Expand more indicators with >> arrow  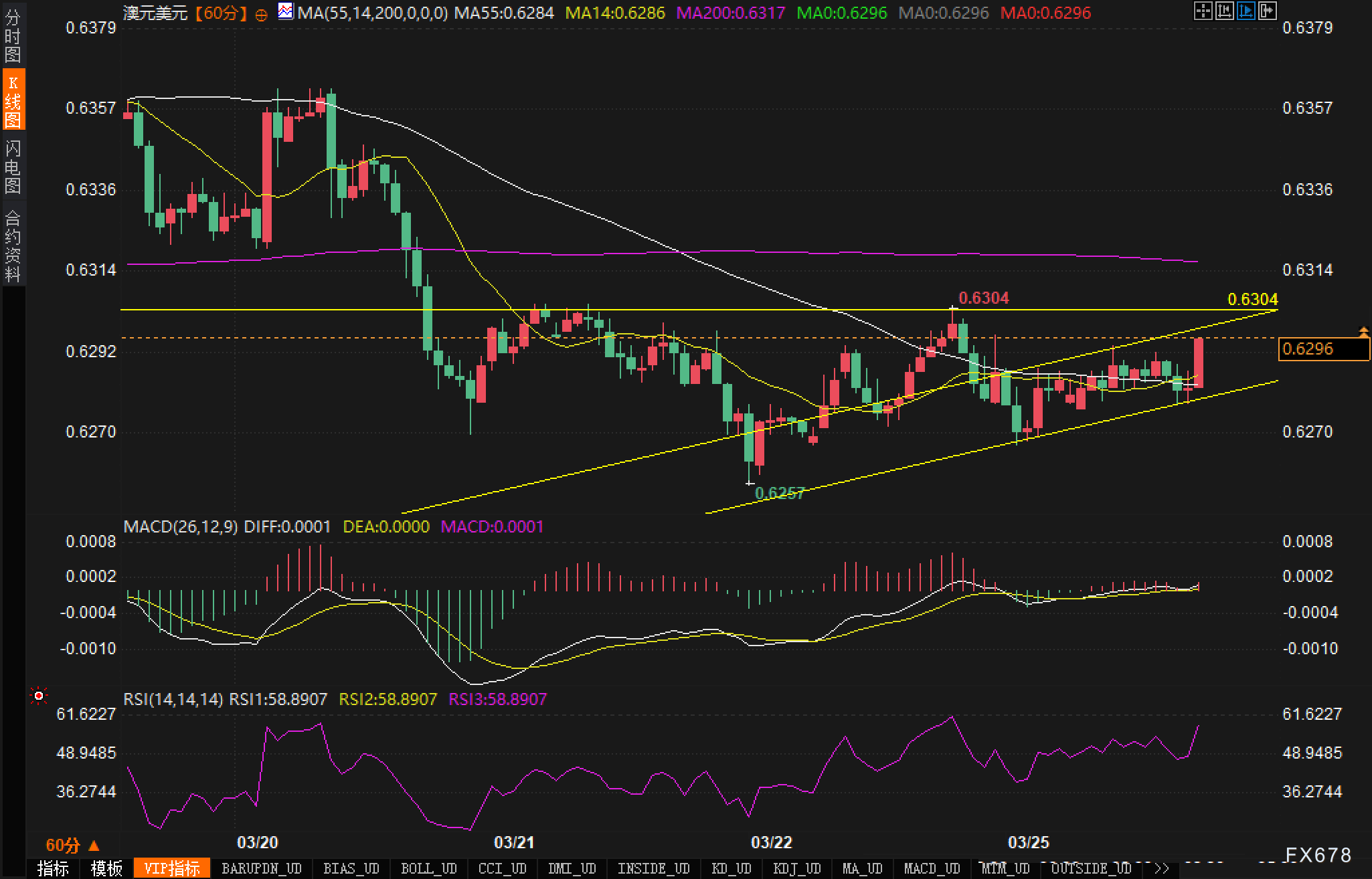point(1162,868)
